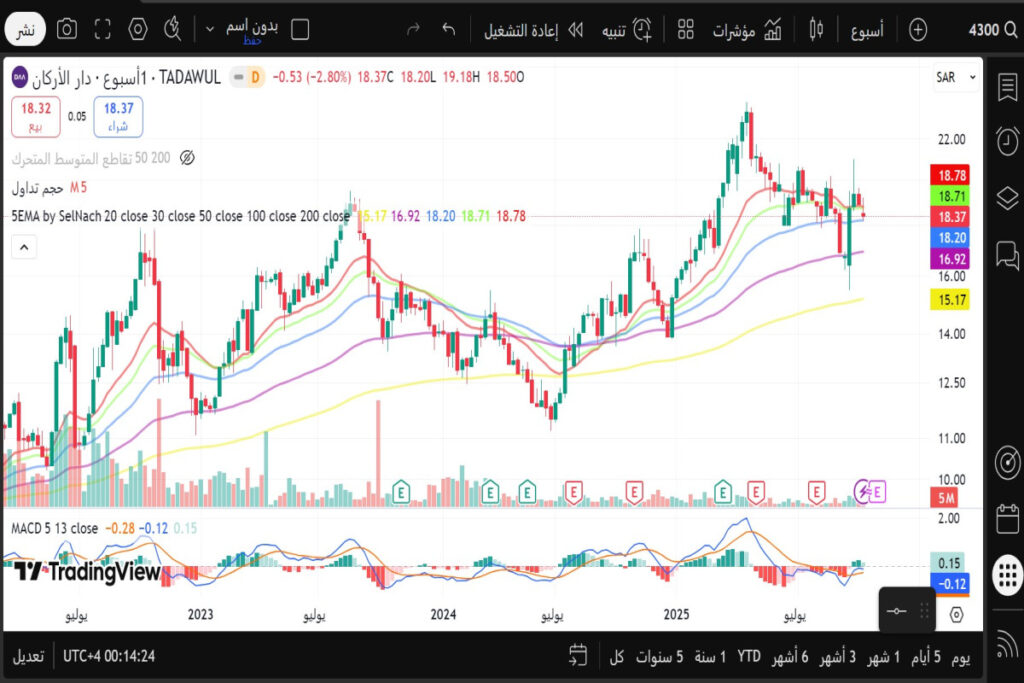Expand the layout name dropdown arrow
The height and width of the screenshot is (683, 1024).
click(210, 29)
